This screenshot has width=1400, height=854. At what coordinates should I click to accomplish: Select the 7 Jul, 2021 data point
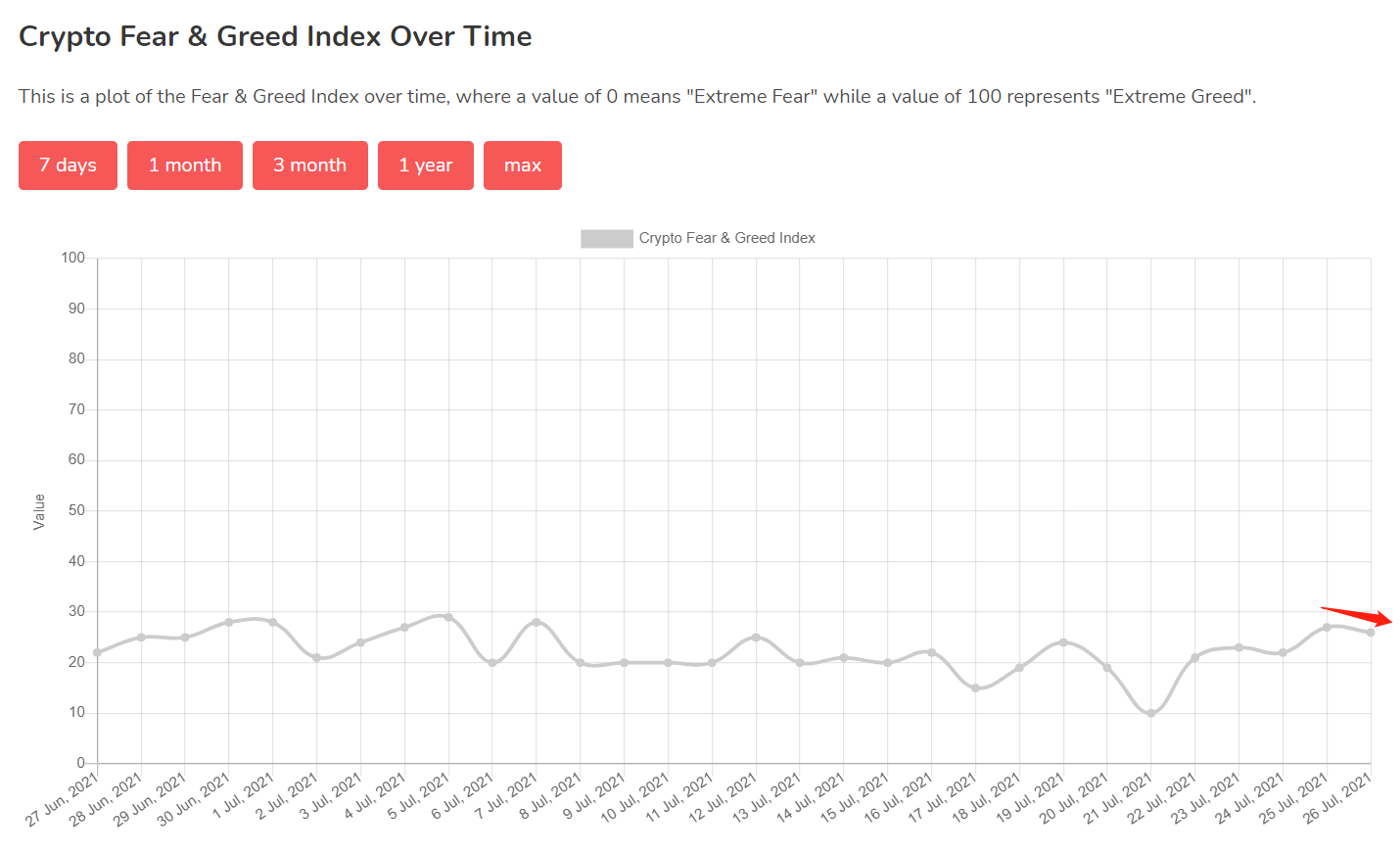tap(537, 622)
